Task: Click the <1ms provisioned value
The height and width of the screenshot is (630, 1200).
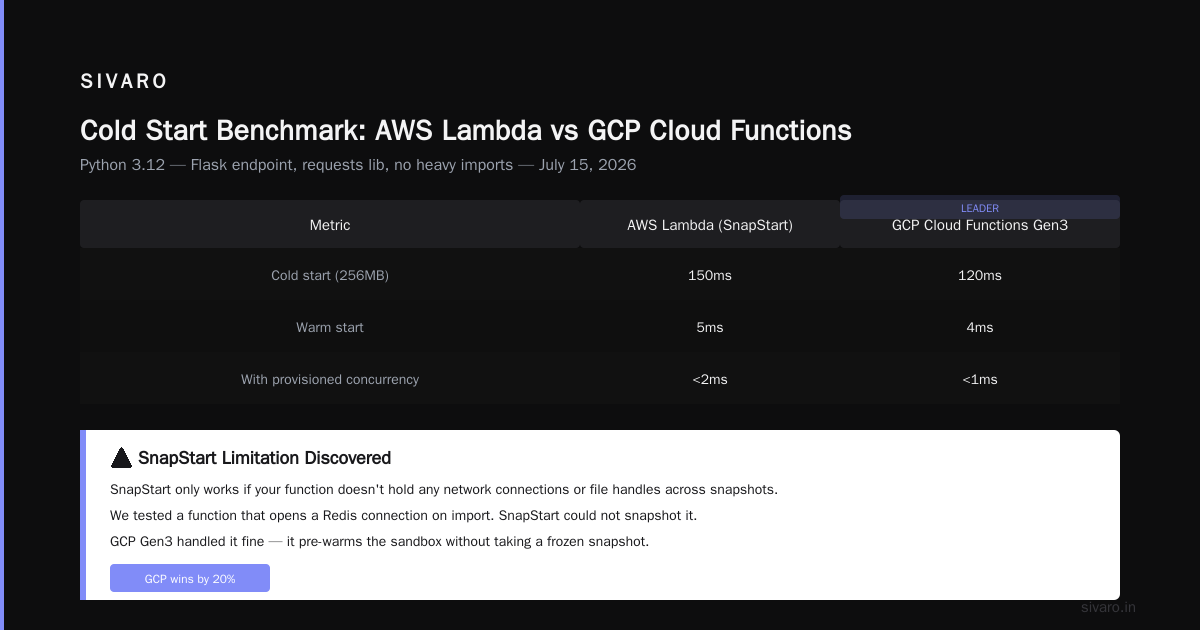Action: (x=980, y=379)
